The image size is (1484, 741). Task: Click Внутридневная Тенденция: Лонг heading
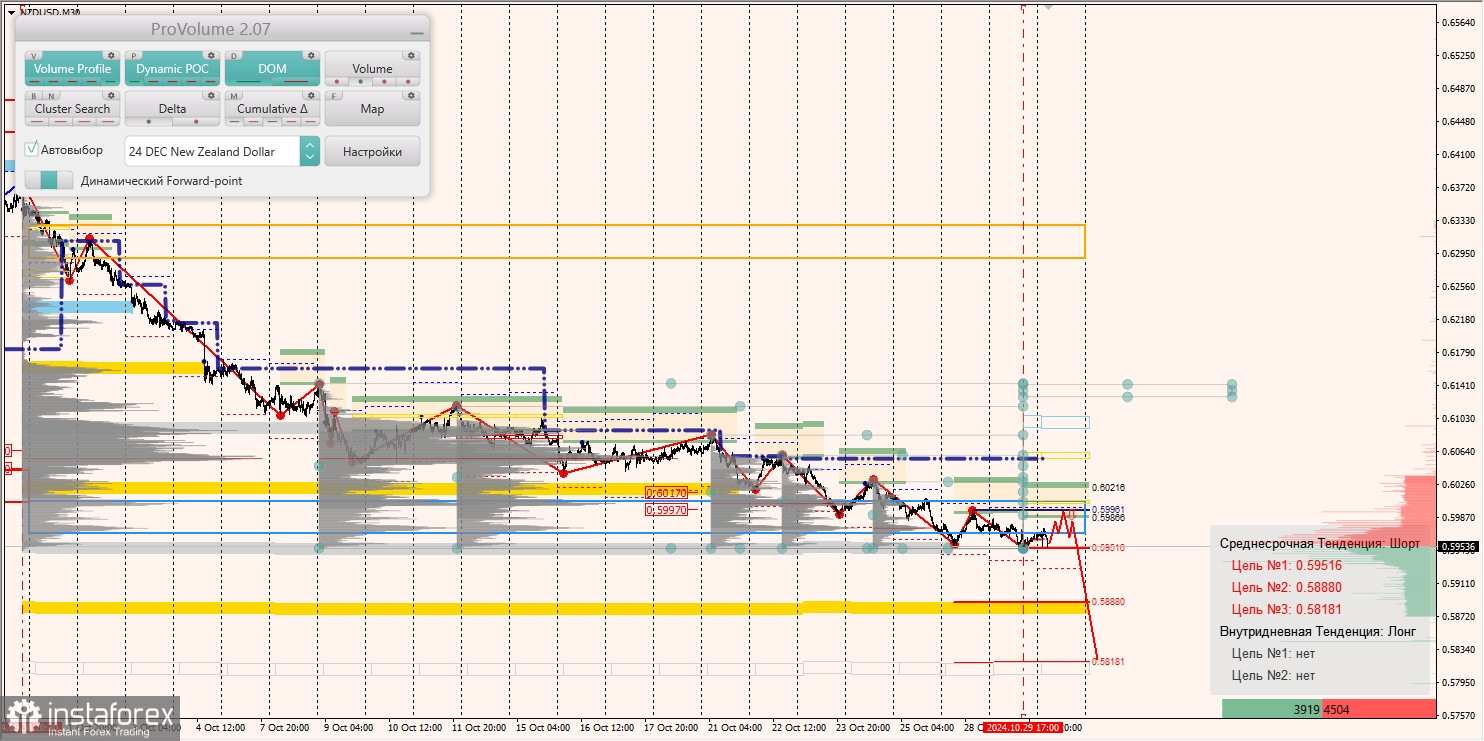pos(1318,631)
